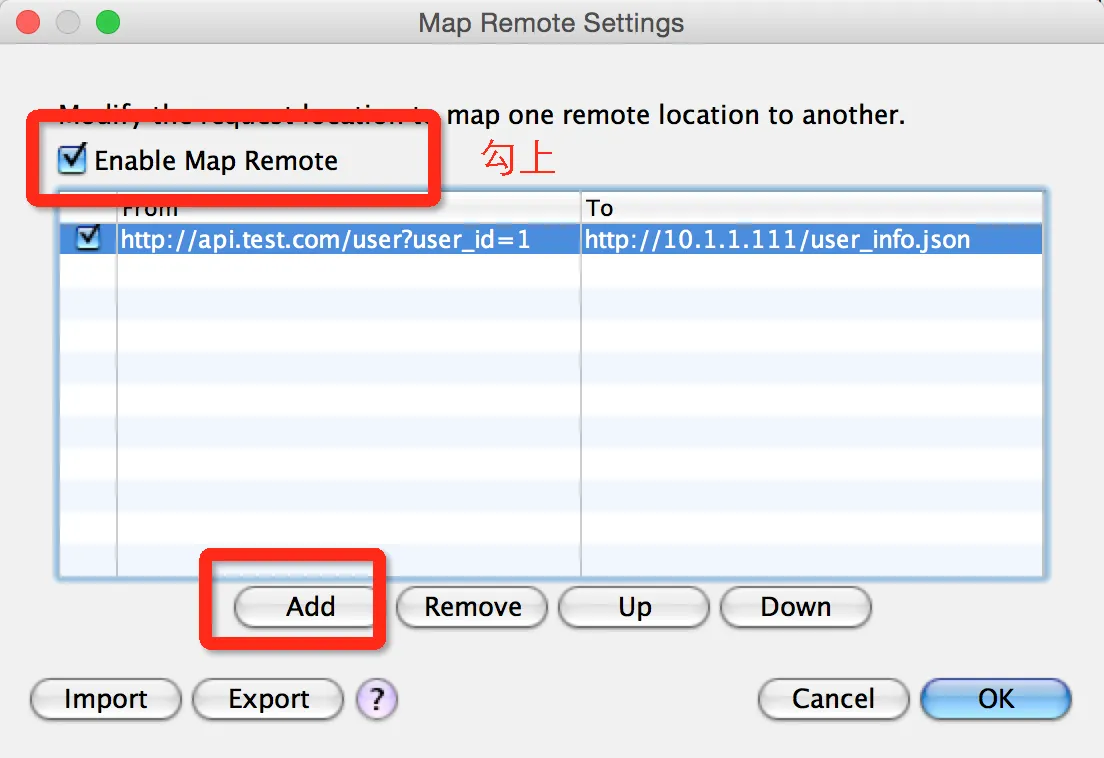Zoom the window with the green button

[x=107, y=22]
